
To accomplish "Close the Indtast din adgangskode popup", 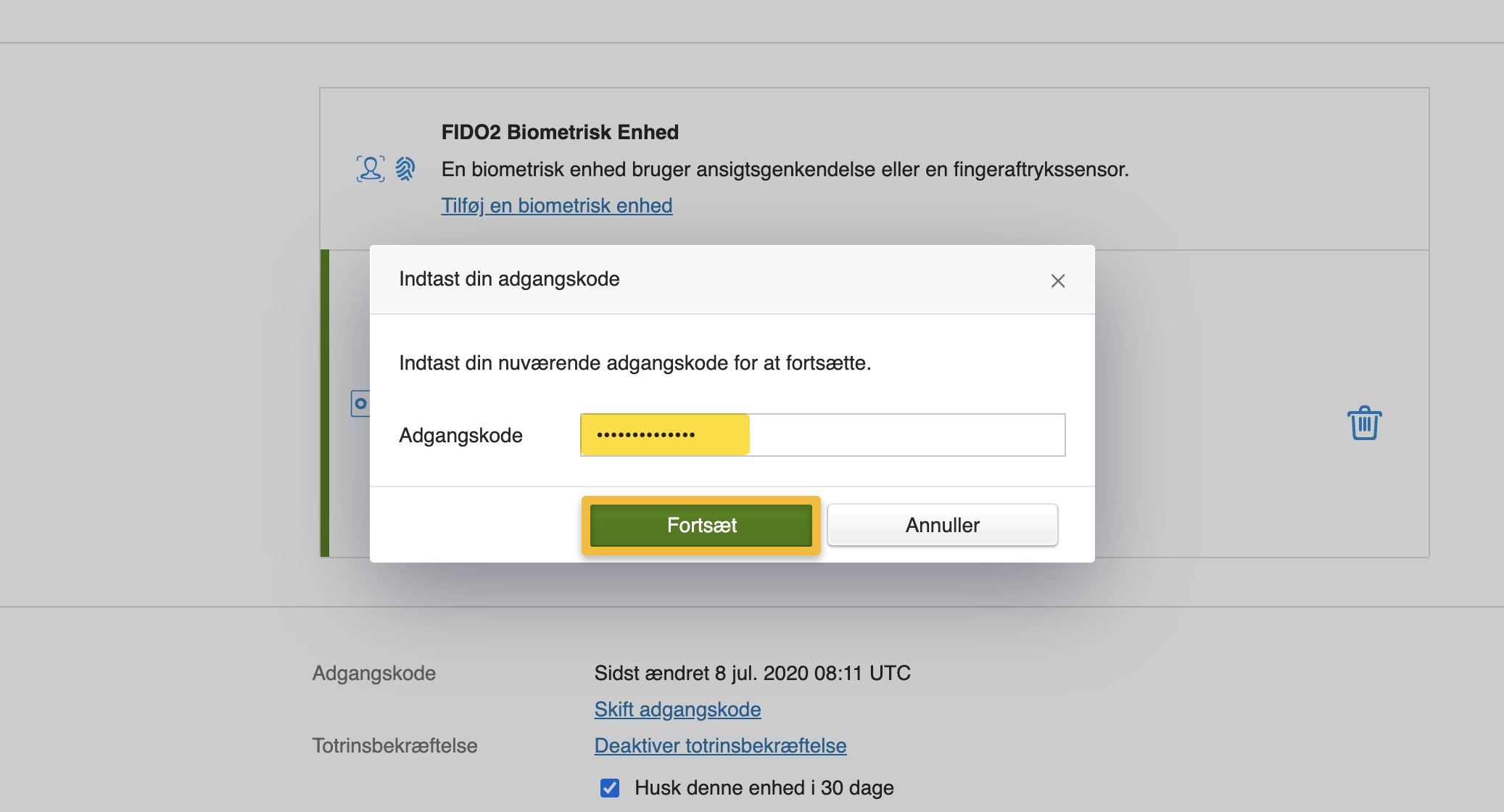I will click(x=1058, y=281).
